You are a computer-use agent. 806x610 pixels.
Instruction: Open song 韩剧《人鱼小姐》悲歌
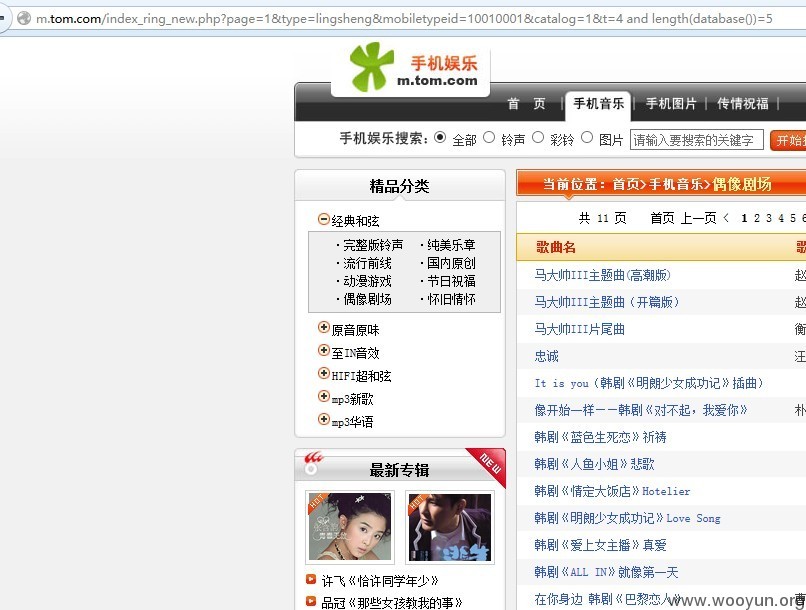[x=594, y=465]
